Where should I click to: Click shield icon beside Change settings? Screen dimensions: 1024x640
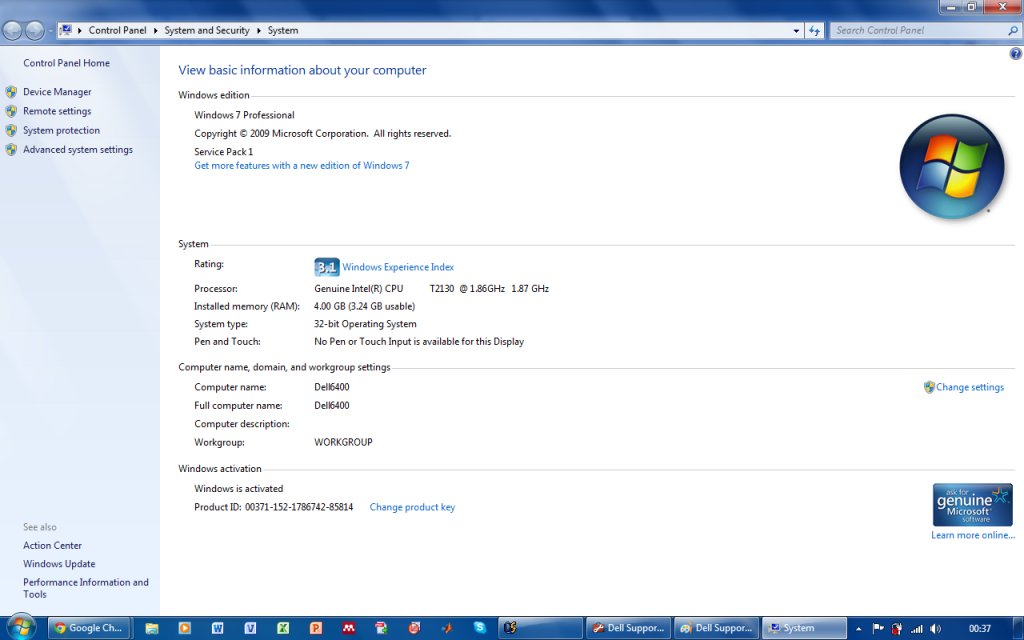[x=929, y=387]
